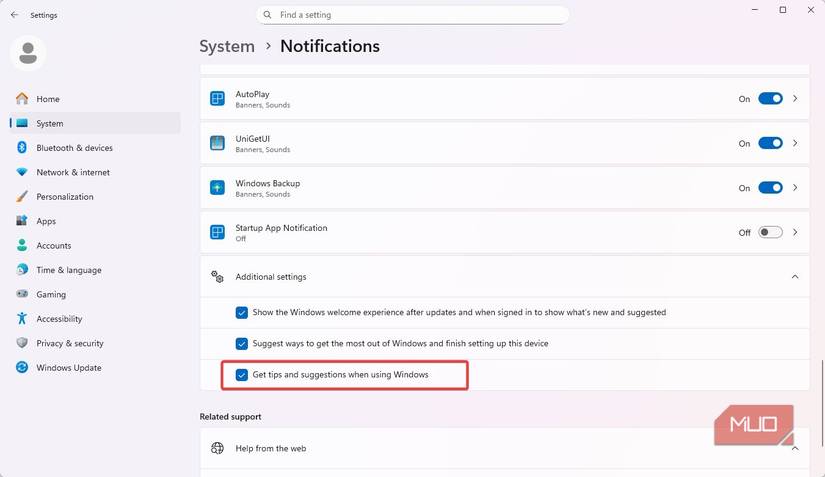Screen dimensions: 825x477
Task: Go to Windows Update section
Action: [68, 368]
